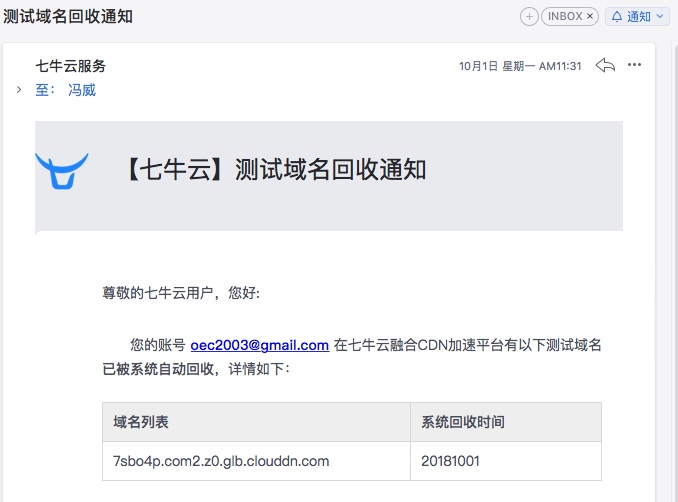Expand recipient details with the chevron
Viewport: 678px width, 502px height.
[19, 90]
